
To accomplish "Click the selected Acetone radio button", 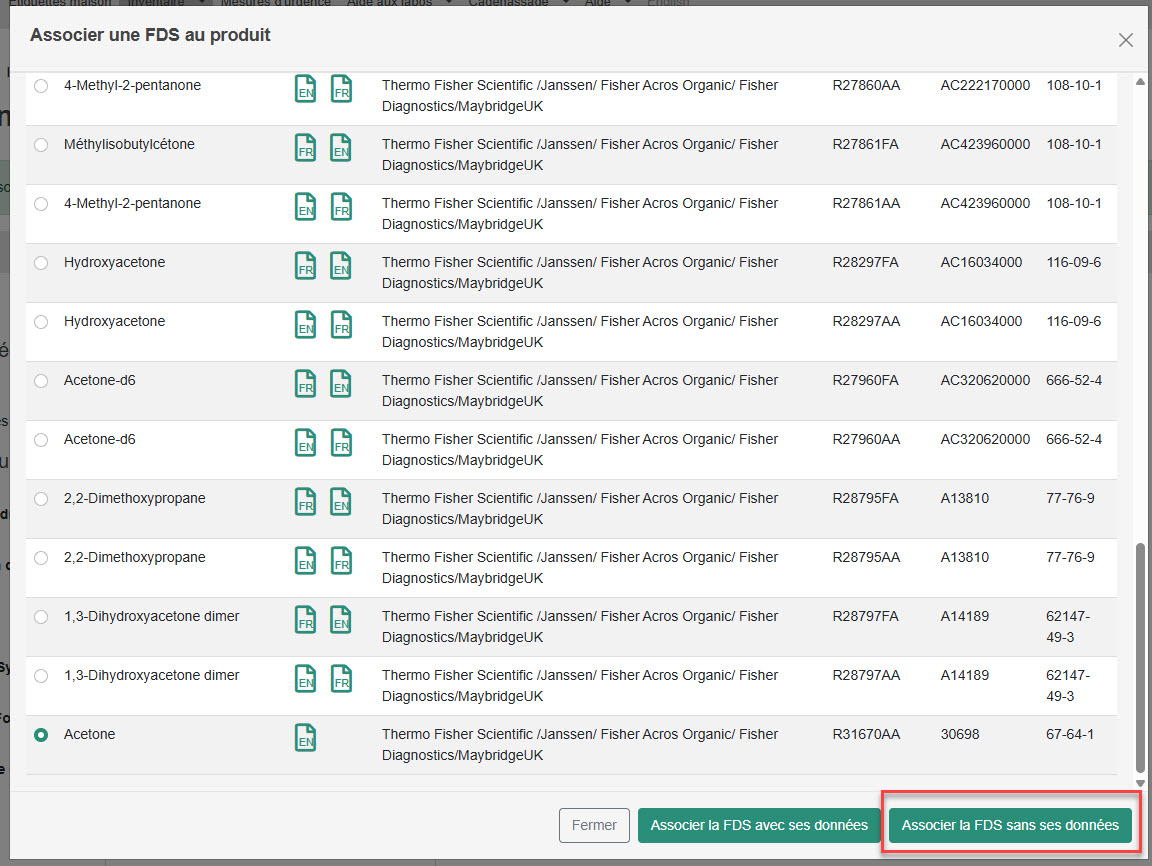I will click(41, 735).
